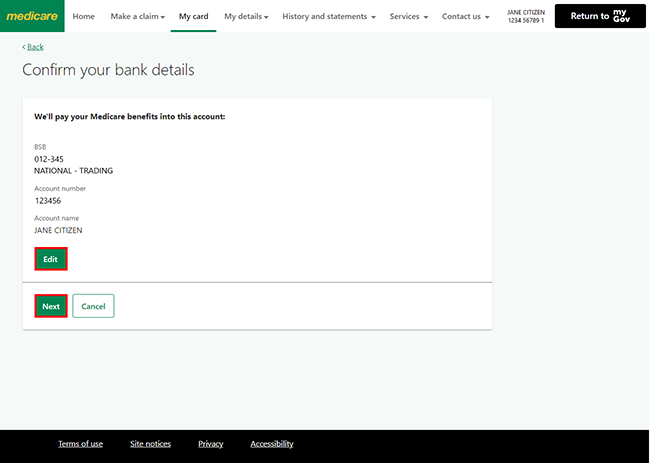Open Terms of use link
The width and height of the screenshot is (650, 463).
[80, 444]
